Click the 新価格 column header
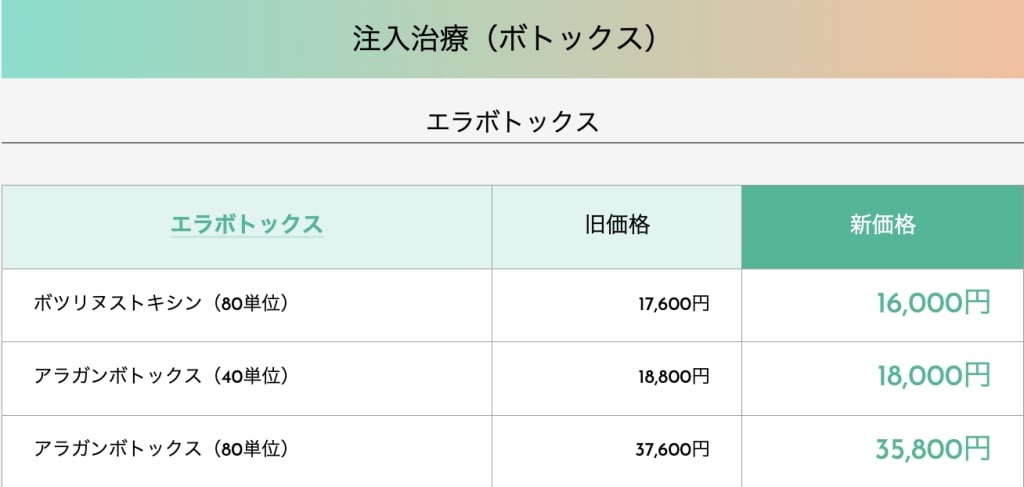 point(882,225)
